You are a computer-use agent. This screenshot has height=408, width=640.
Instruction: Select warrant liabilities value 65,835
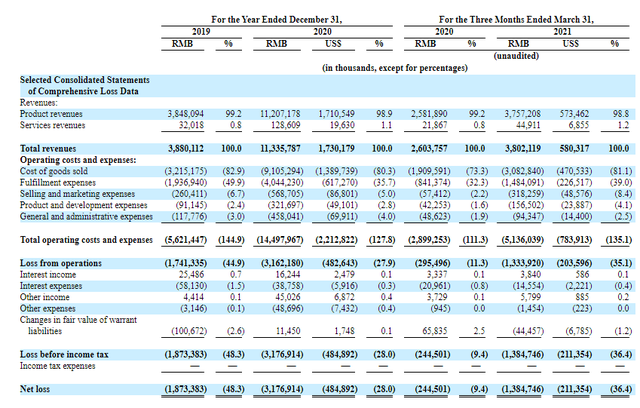click(x=435, y=331)
